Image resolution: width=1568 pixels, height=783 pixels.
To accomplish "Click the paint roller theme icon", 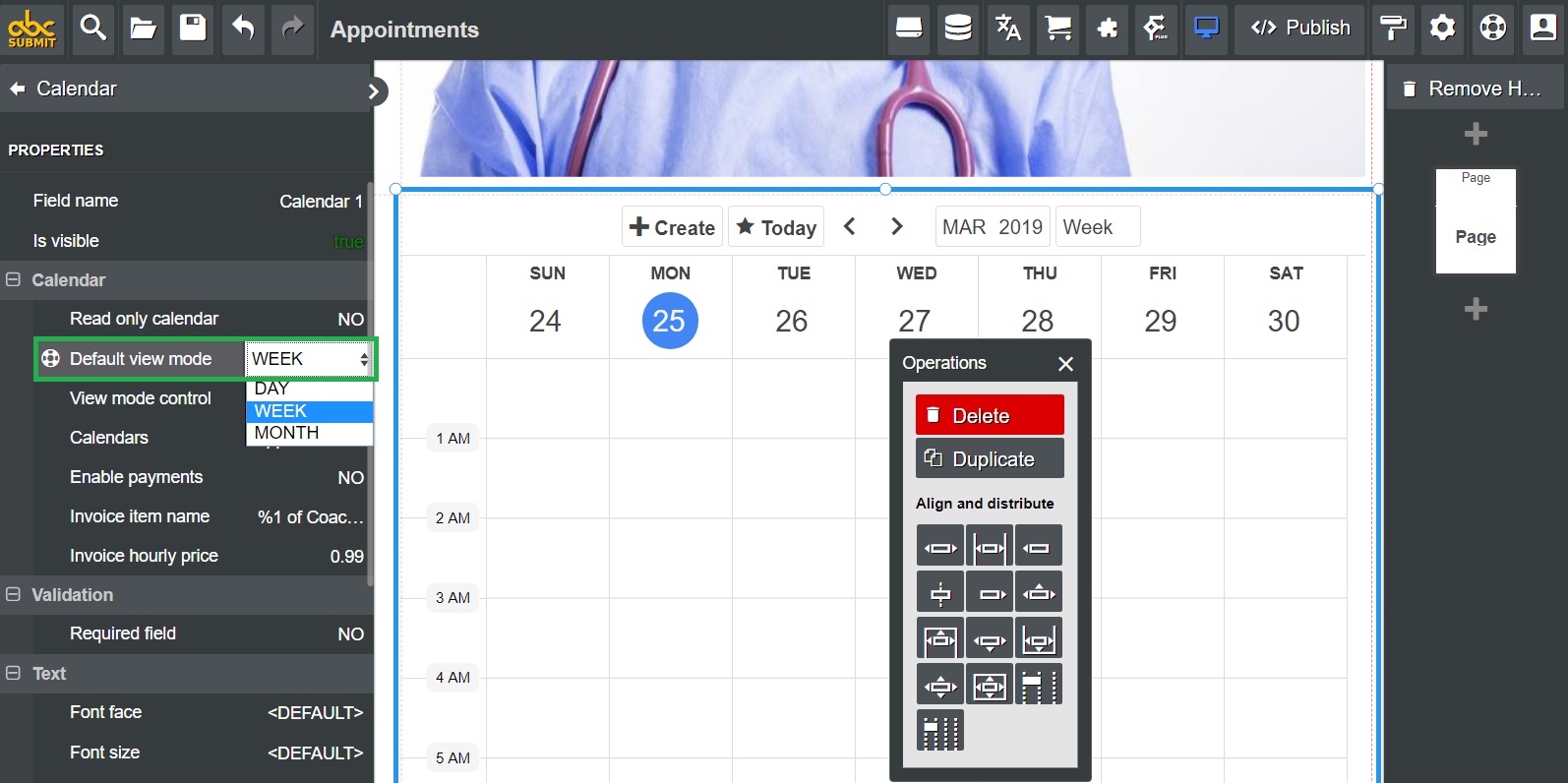I will (x=1393, y=29).
